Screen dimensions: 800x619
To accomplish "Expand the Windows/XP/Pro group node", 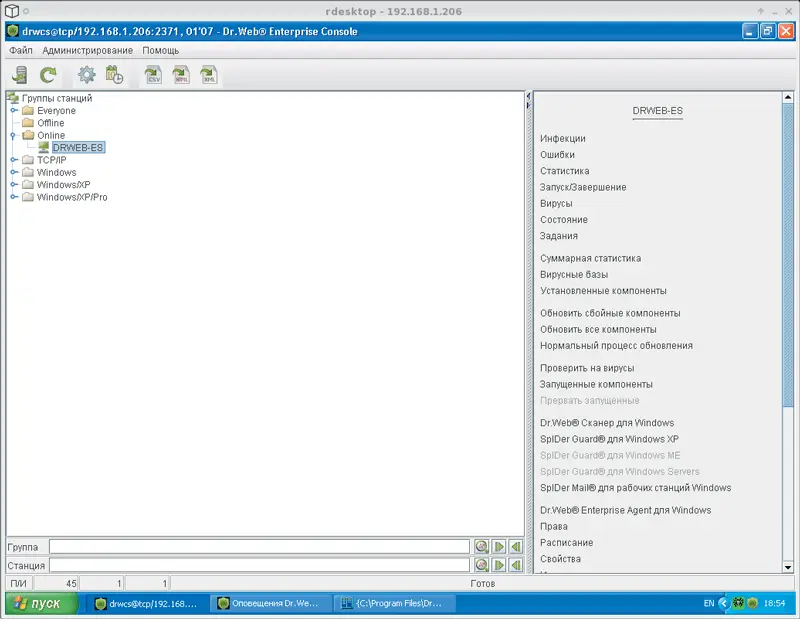I will [x=14, y=196].
